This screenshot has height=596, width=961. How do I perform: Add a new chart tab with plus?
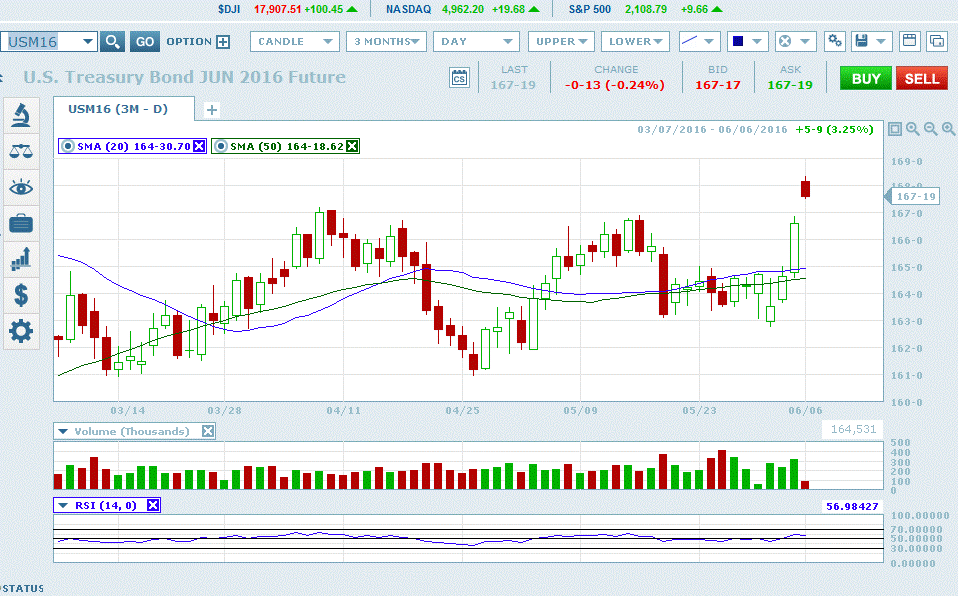click(212, 110)
